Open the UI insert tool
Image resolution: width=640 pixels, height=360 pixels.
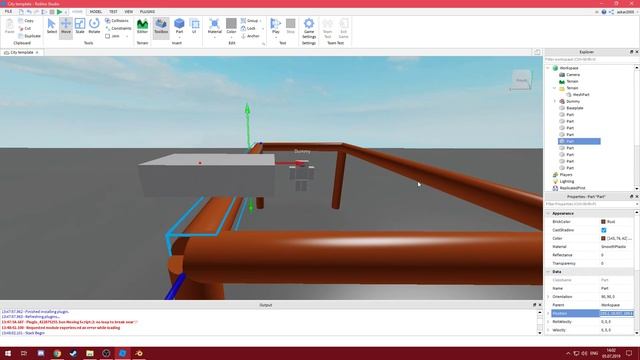(194, 26)
